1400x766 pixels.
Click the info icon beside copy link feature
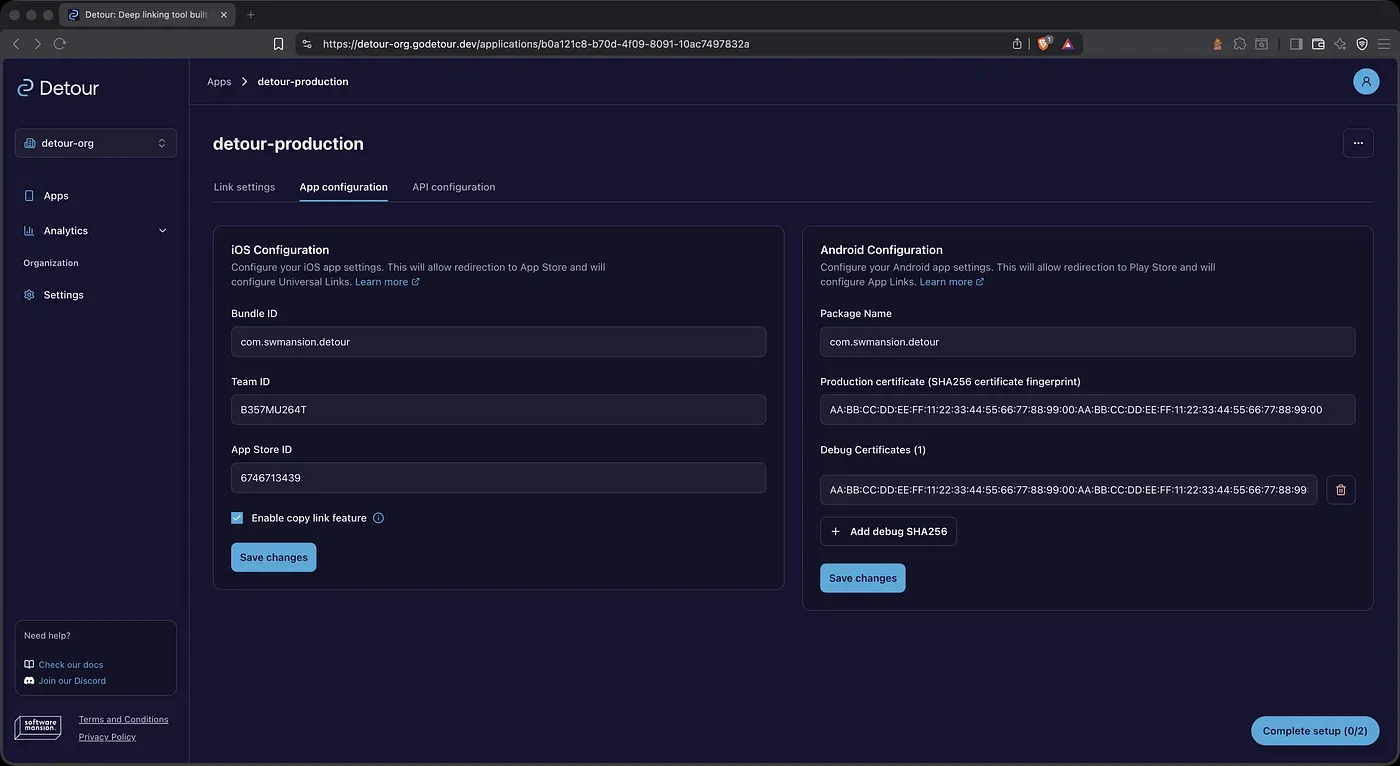click(x=378, y=518)
